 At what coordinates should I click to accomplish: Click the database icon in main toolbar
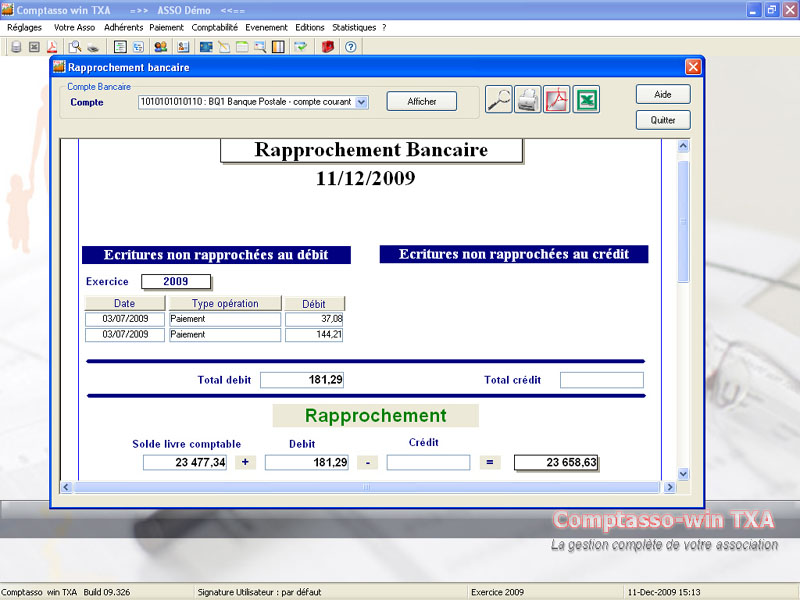coord(16,47)
